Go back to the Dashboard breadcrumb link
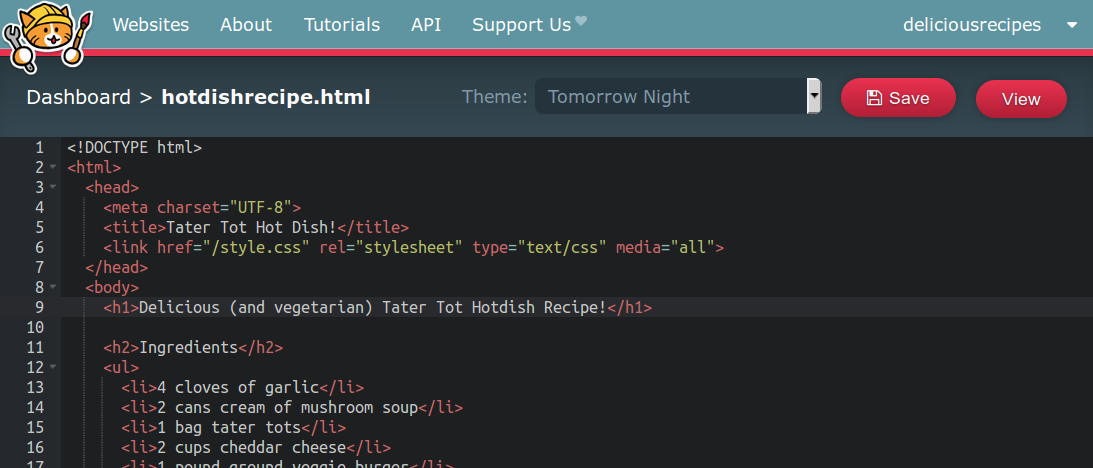Image resolution: width=1093 pixels, height=468 pixels. point(78,97)
